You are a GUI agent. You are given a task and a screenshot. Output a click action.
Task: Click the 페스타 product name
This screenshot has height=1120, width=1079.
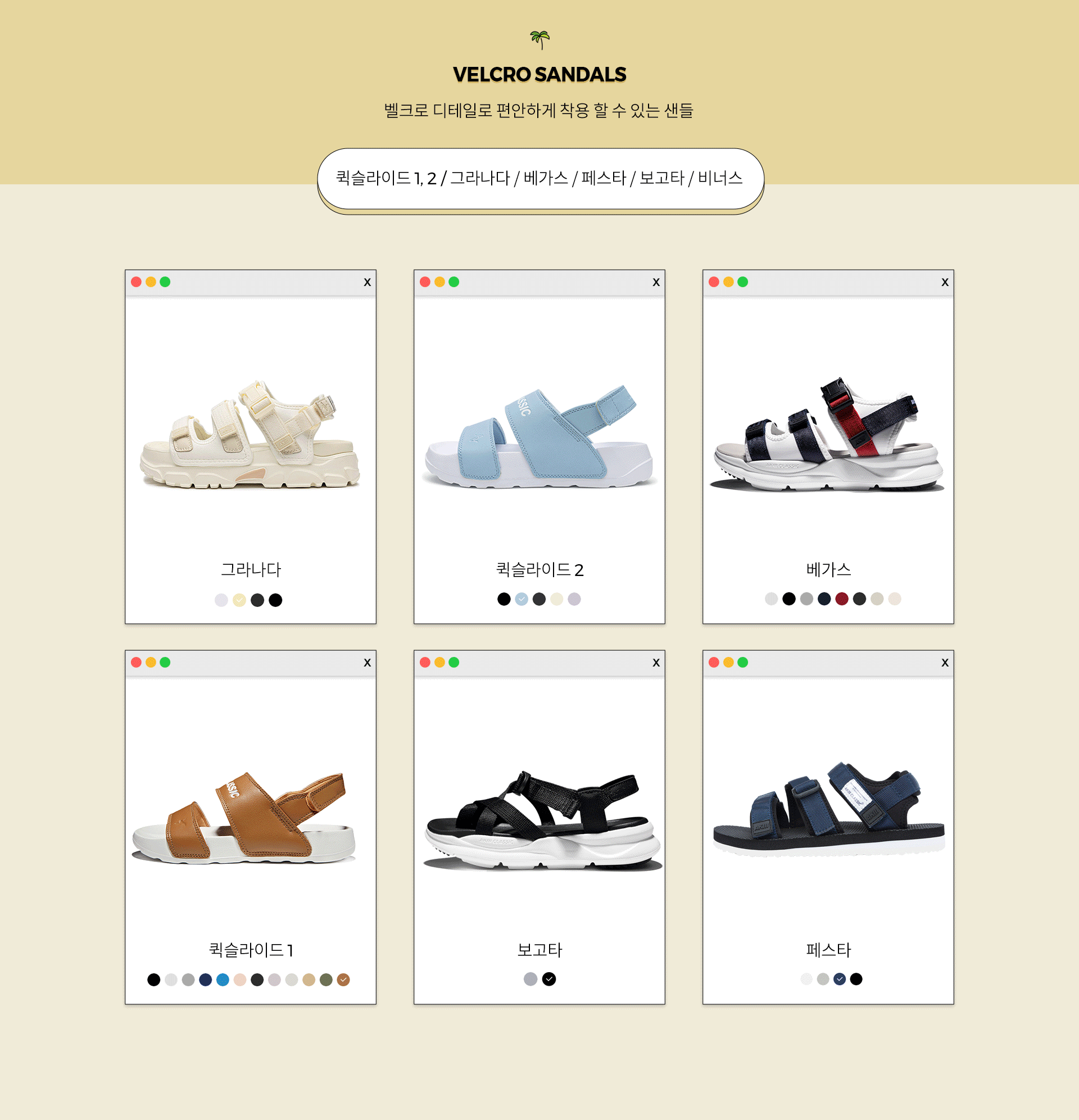click(x=828, y=950)
